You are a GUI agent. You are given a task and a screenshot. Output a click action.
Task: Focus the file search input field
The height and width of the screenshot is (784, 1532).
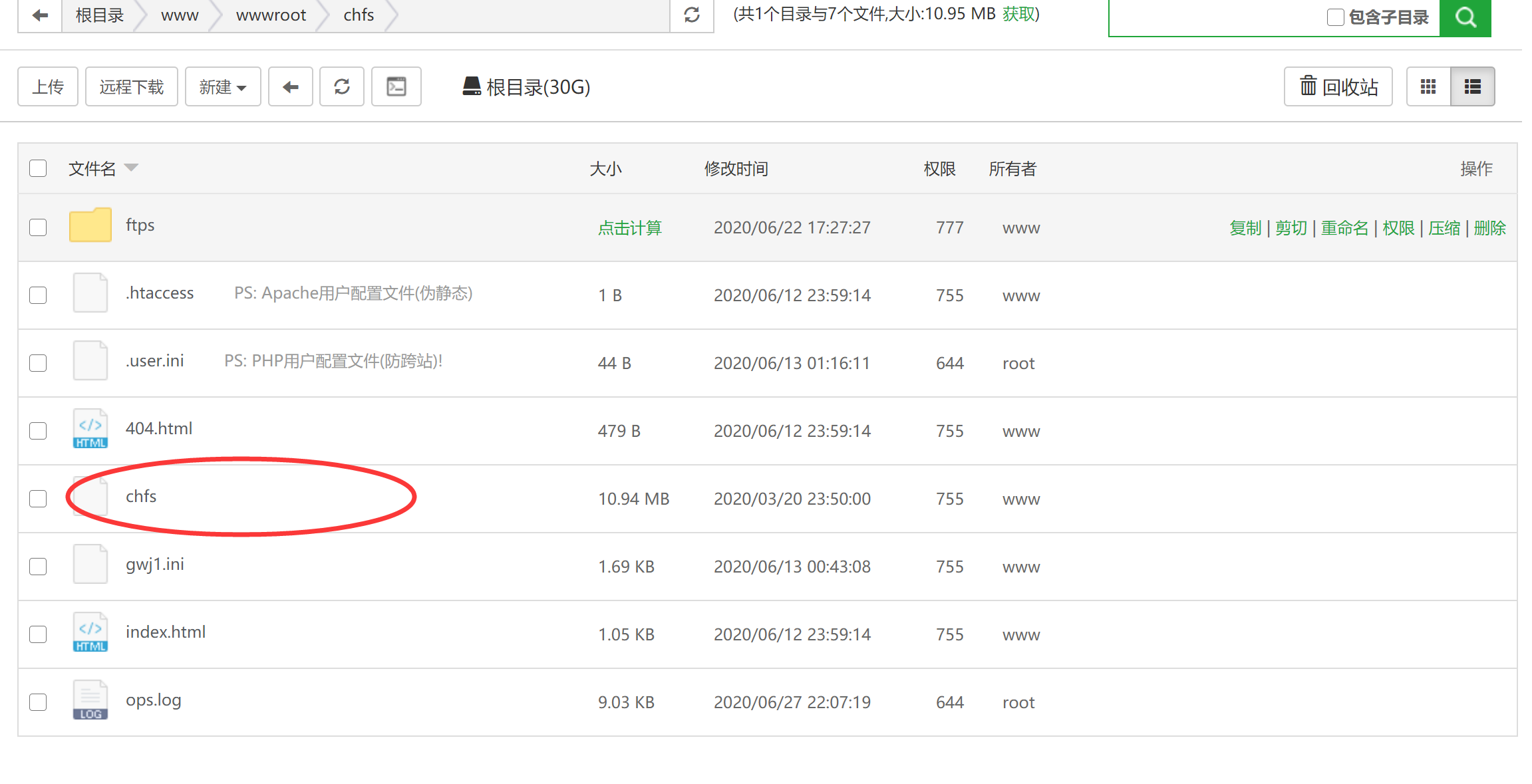click(x=1216, y=17)
